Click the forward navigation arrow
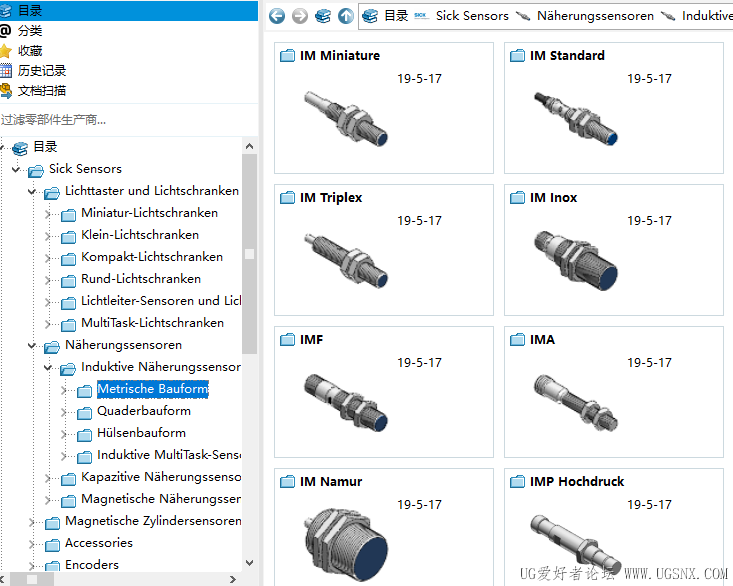733x586 pixels. click(x=300, y=16)
